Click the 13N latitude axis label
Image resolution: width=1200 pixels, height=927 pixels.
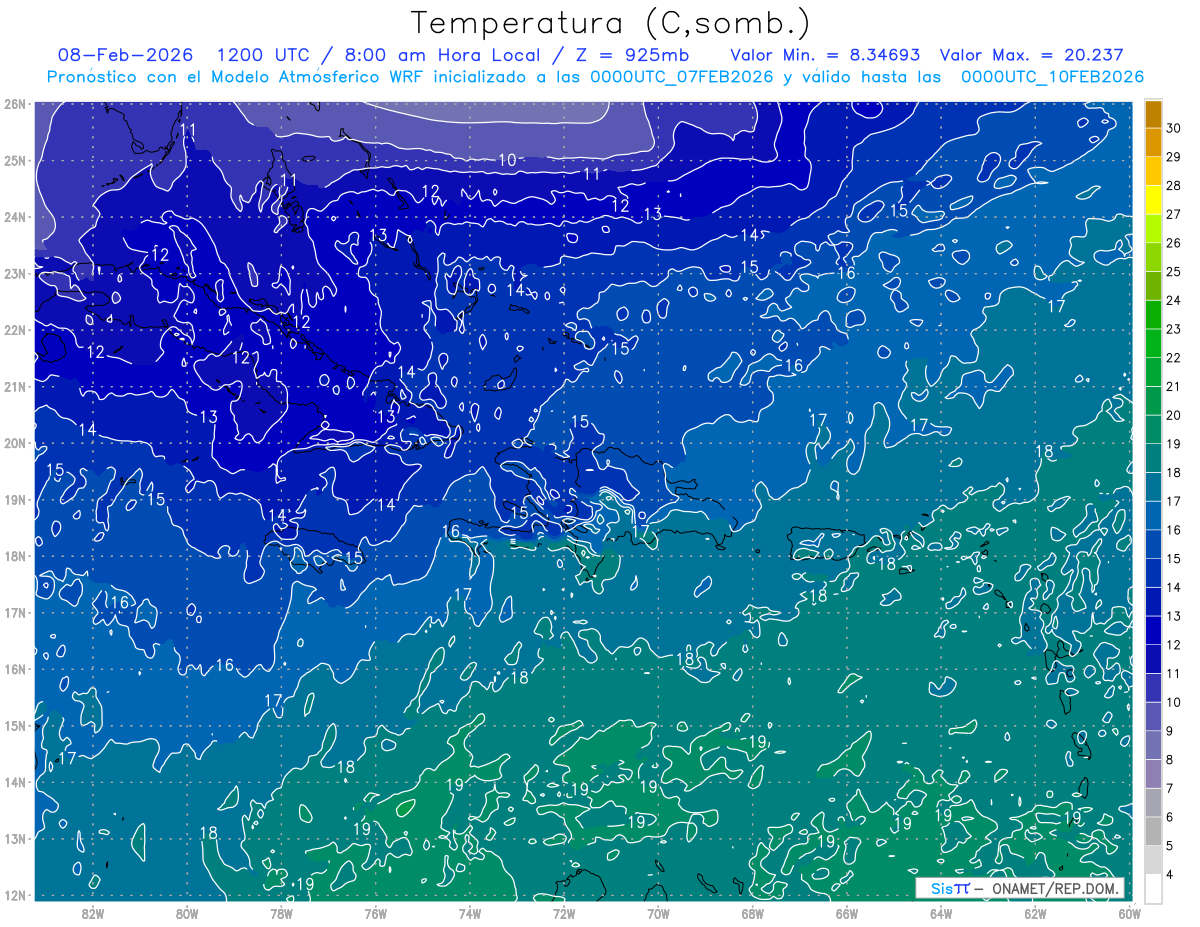pyautogui.click(x=15, y=839)
